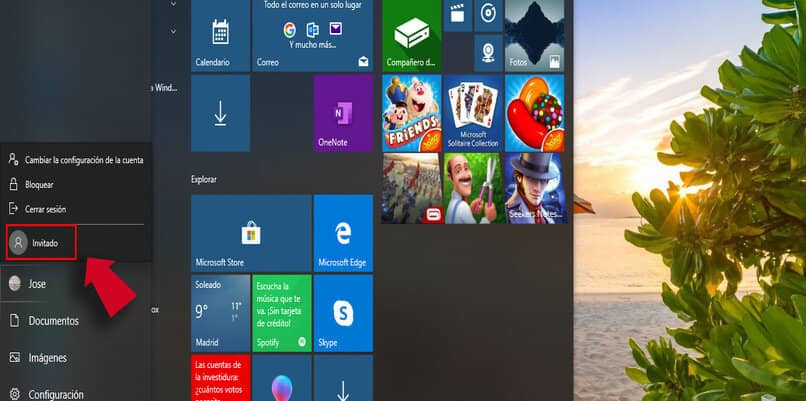The image size is (806, 401).
Task: Open the Candy Crush Friends tile
Action: tap(411, 113)
